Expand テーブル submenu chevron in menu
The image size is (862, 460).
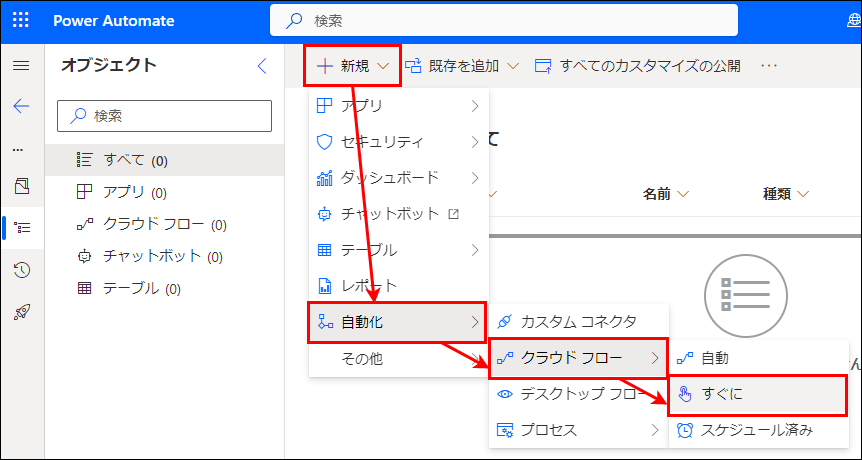[475, 250]
